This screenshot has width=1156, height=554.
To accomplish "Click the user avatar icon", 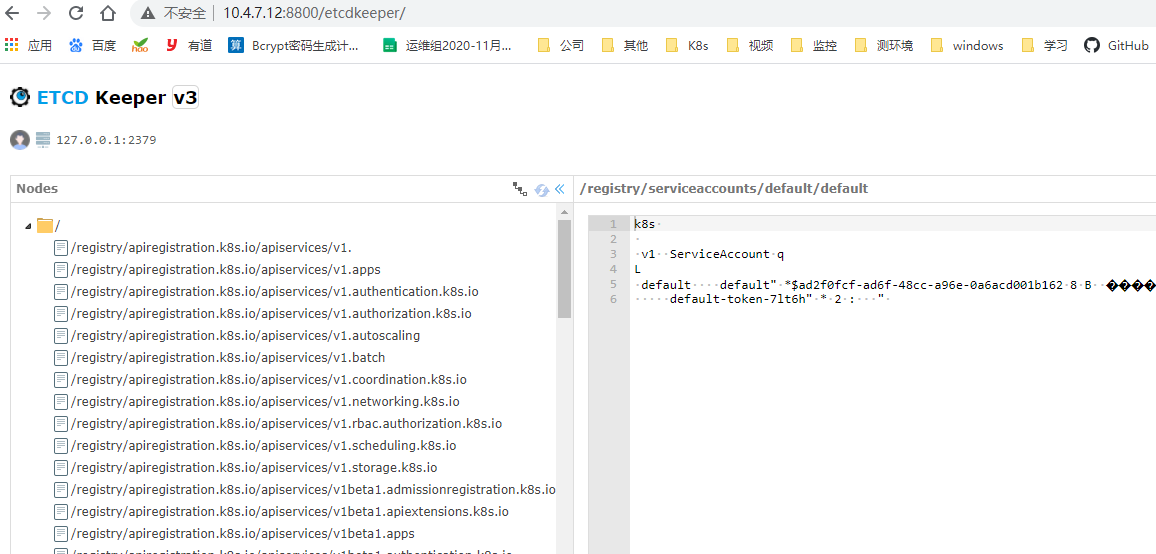I will click(x=20, y=139).
